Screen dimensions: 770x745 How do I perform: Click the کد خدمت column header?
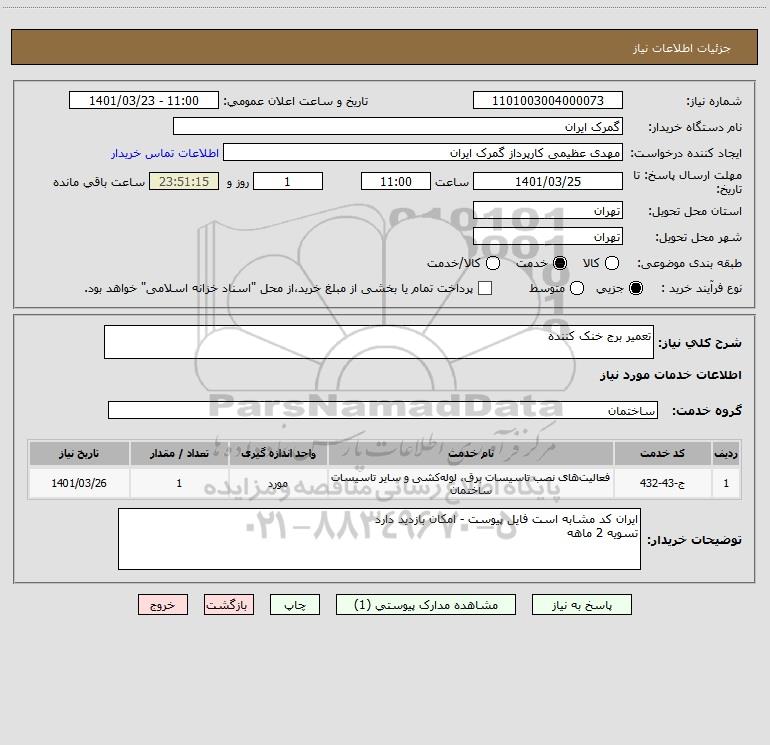(x=662, y=453)
